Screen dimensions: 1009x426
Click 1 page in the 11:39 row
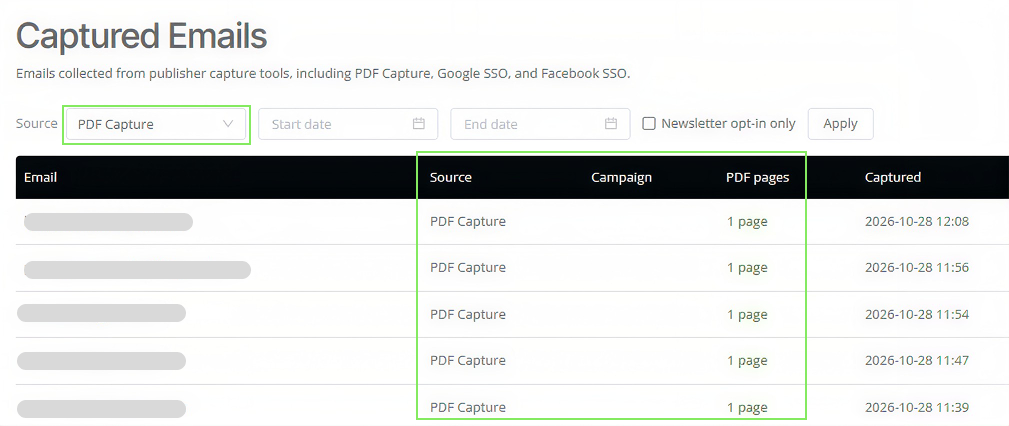point(747,408)
